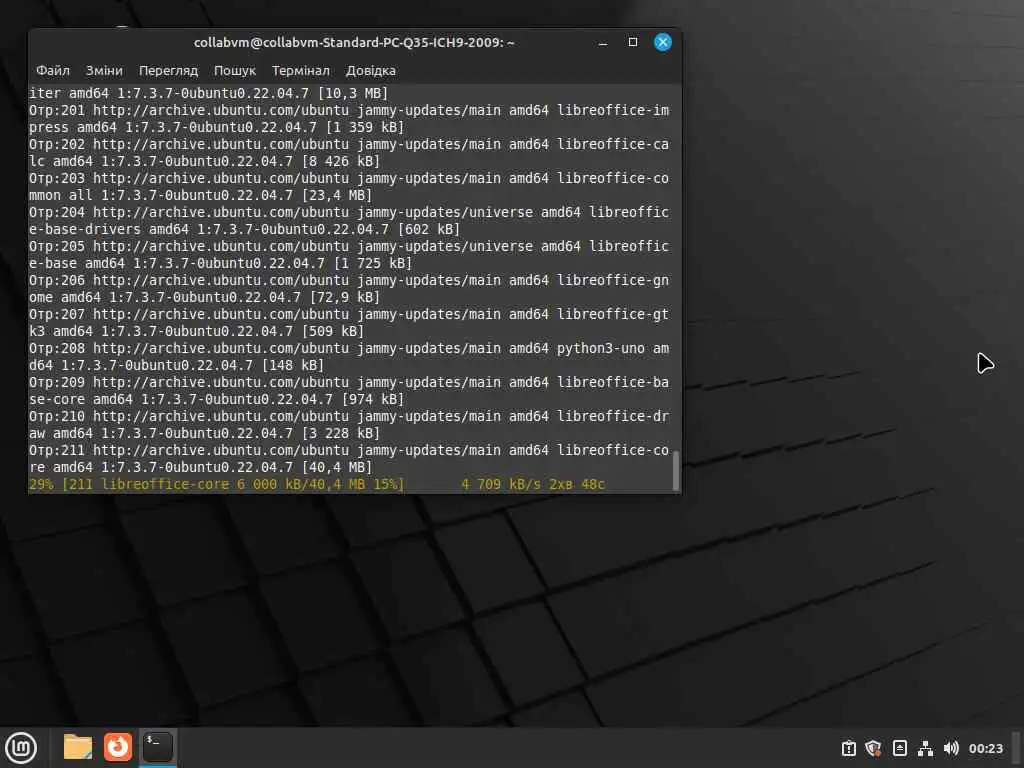Open the Довідка menu
The width and height of the screenshot is (1024, 768).
[x=370, y=71]
